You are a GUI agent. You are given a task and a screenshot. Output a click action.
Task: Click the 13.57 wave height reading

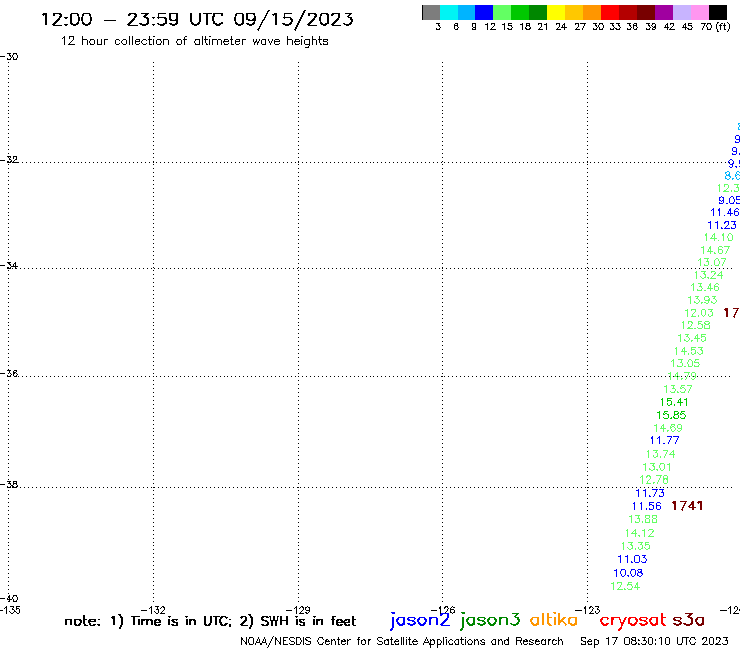point(678,389)
